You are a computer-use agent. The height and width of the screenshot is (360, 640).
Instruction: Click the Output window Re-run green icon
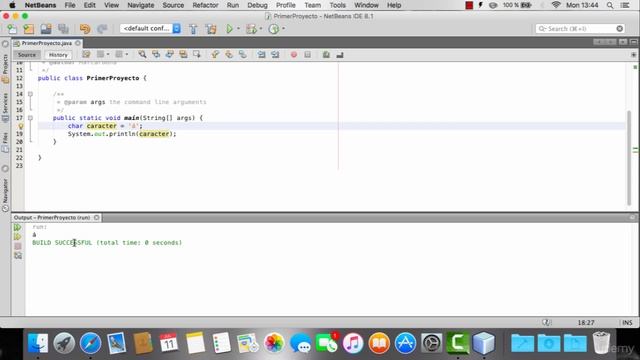18,227
